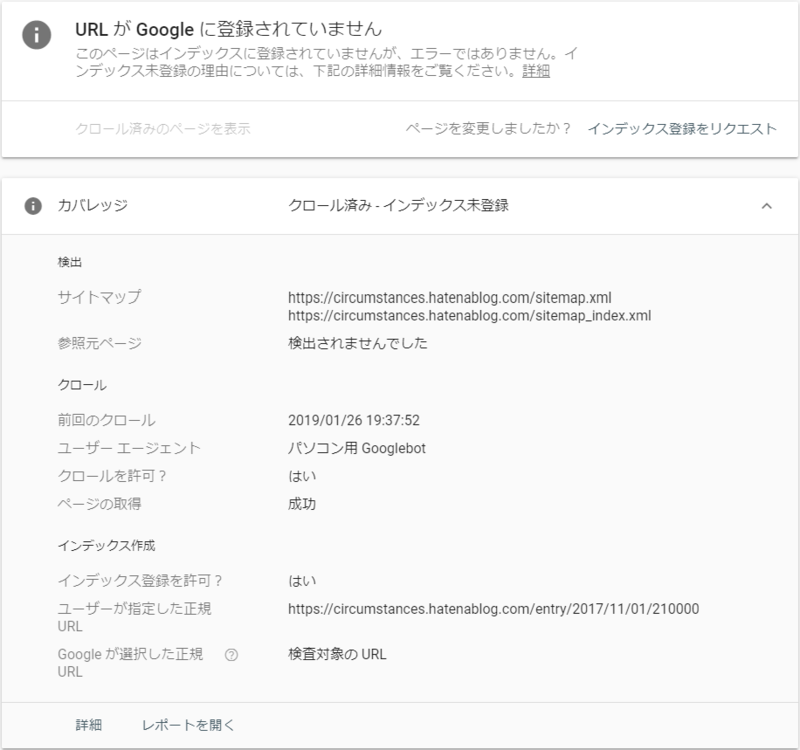Click the 検査対象の URL value
The height and width of the screenshot is (750, 800).
coord(337,654)
